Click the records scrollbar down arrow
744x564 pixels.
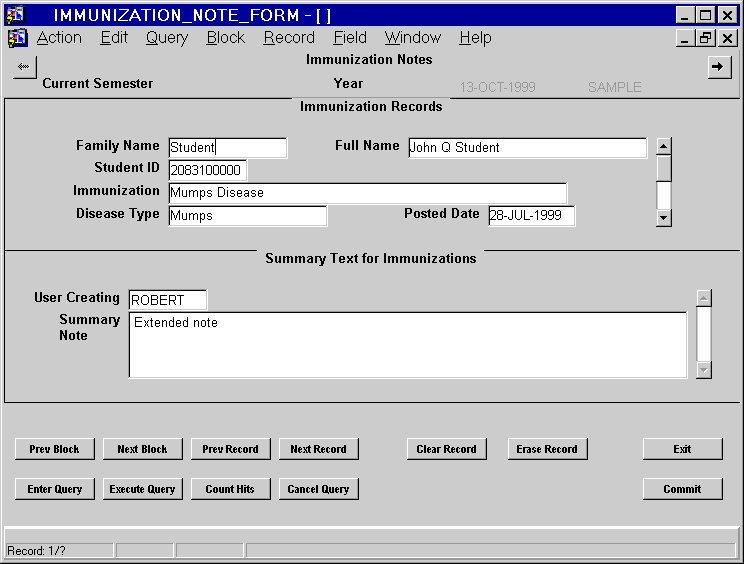click(663, 218)
